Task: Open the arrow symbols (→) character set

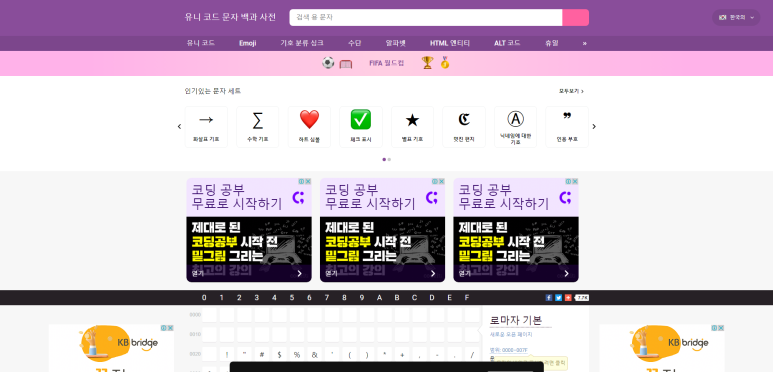Action: coord(206,127)
